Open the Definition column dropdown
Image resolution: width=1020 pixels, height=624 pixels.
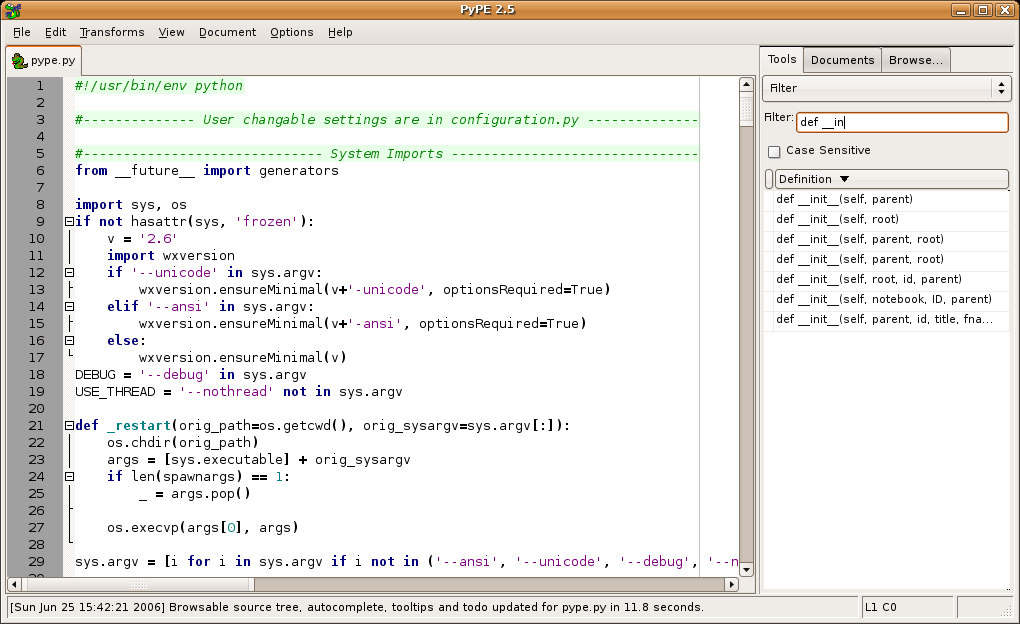(x=845, y=179)
